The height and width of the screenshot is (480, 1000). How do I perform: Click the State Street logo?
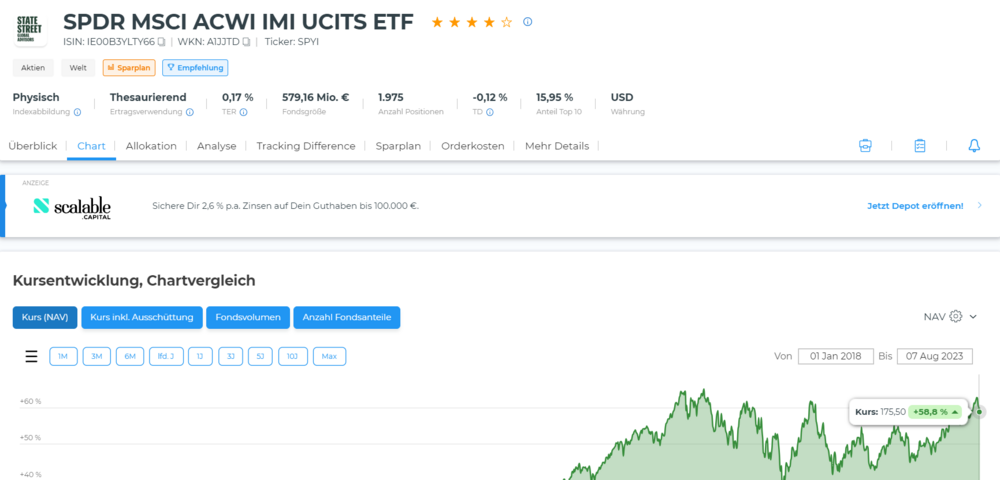(x=29, y=29)
